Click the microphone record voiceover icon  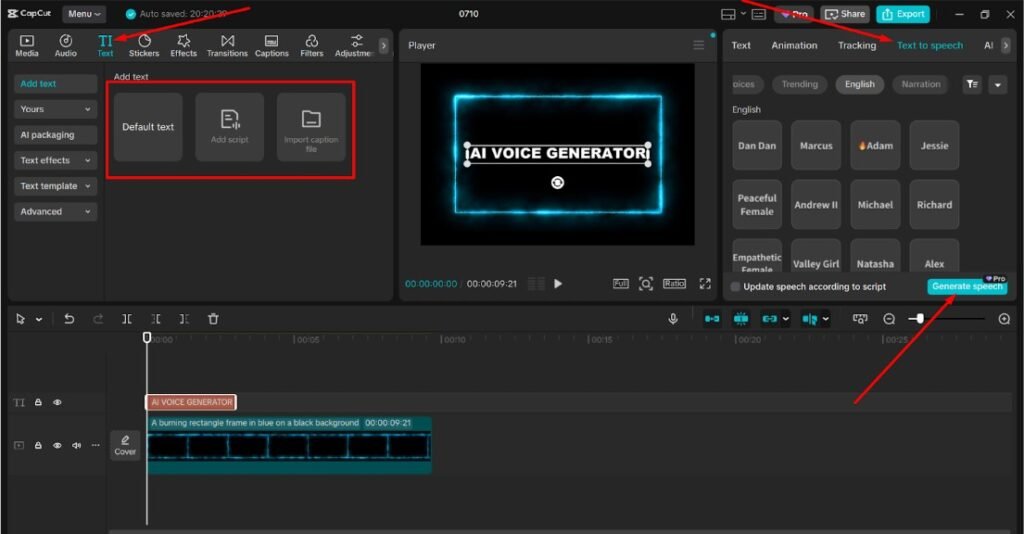674,319
